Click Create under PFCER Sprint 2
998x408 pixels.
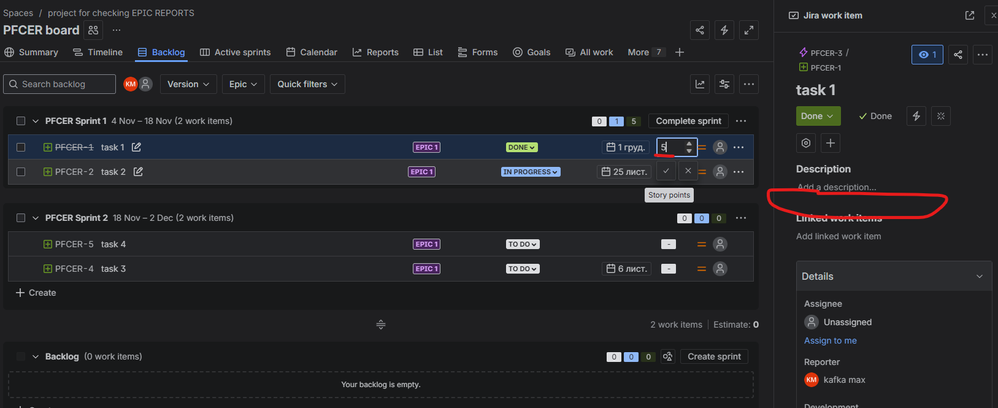36,293
